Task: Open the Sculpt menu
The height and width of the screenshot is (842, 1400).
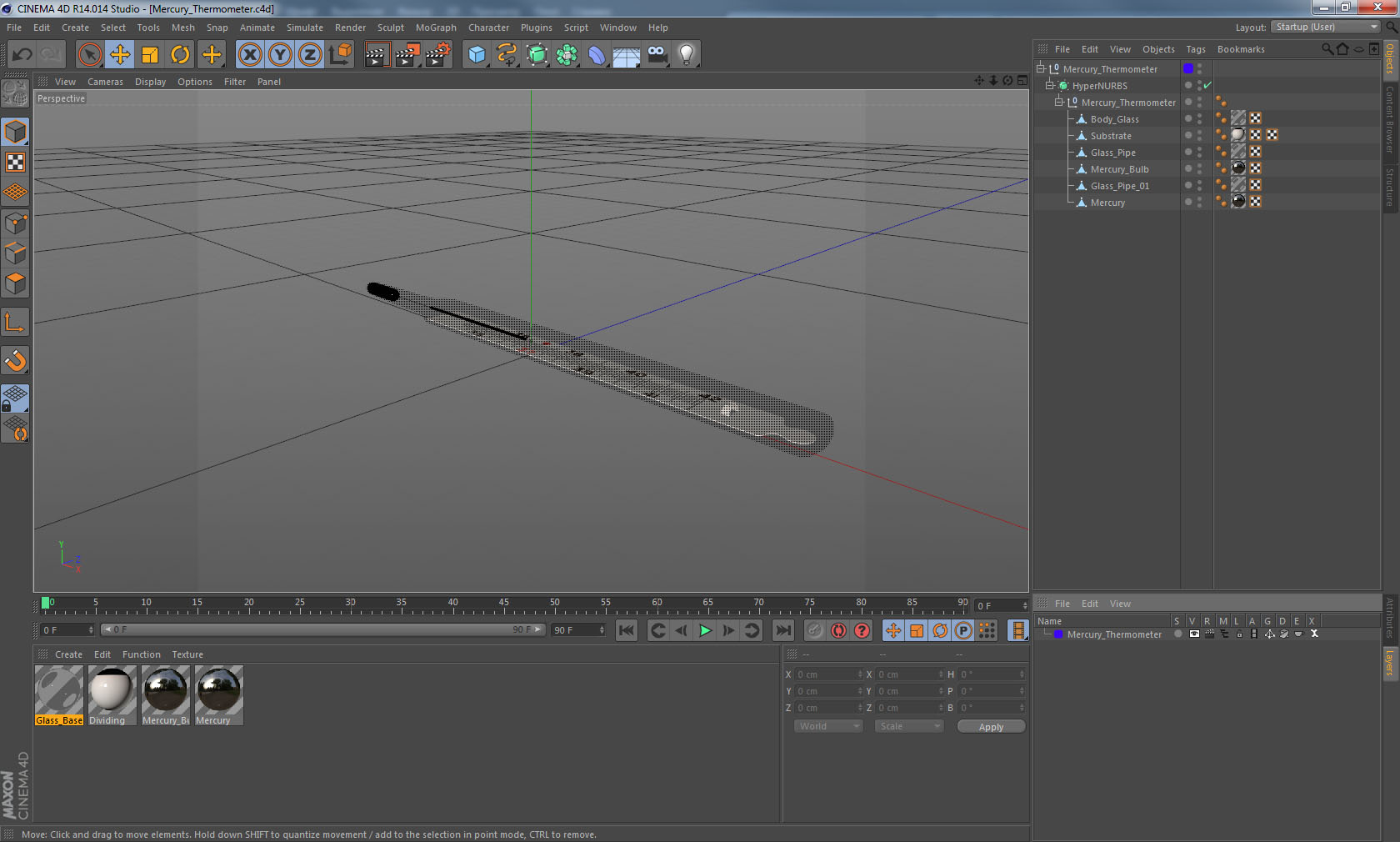Action: click(x=390, y=28)
